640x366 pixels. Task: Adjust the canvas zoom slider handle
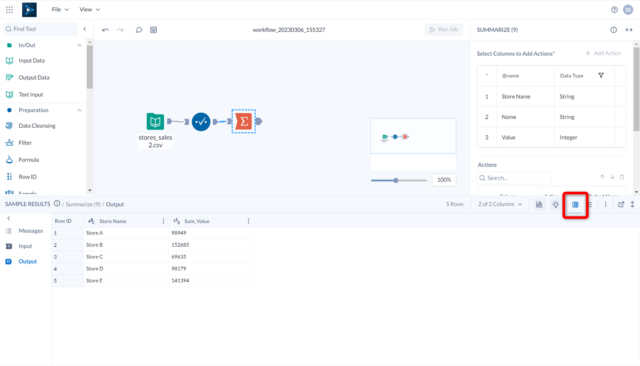pyautogui.click(x=396, y=180)
